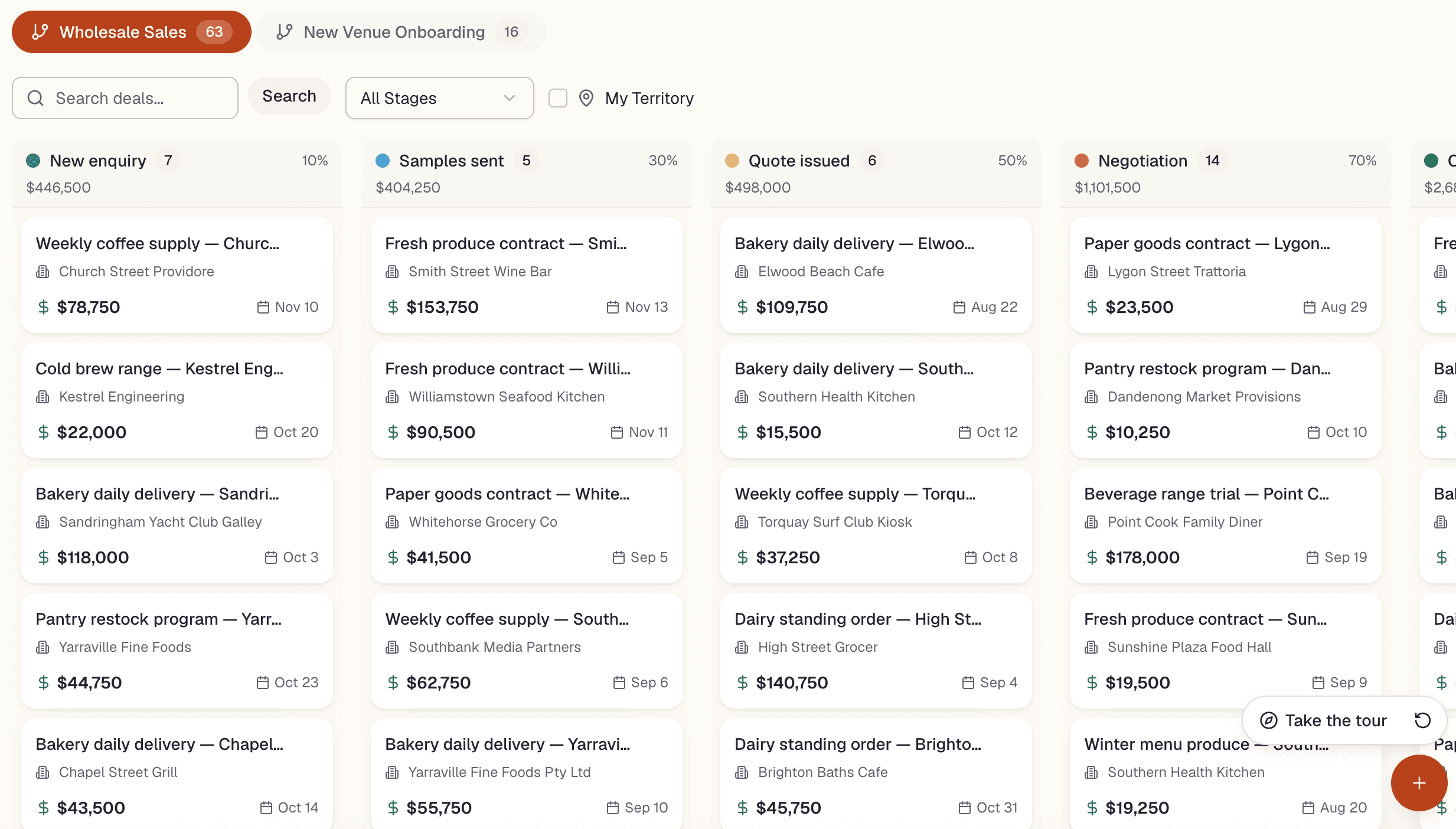Click the New enquiry column header

(x=177, y=173)
